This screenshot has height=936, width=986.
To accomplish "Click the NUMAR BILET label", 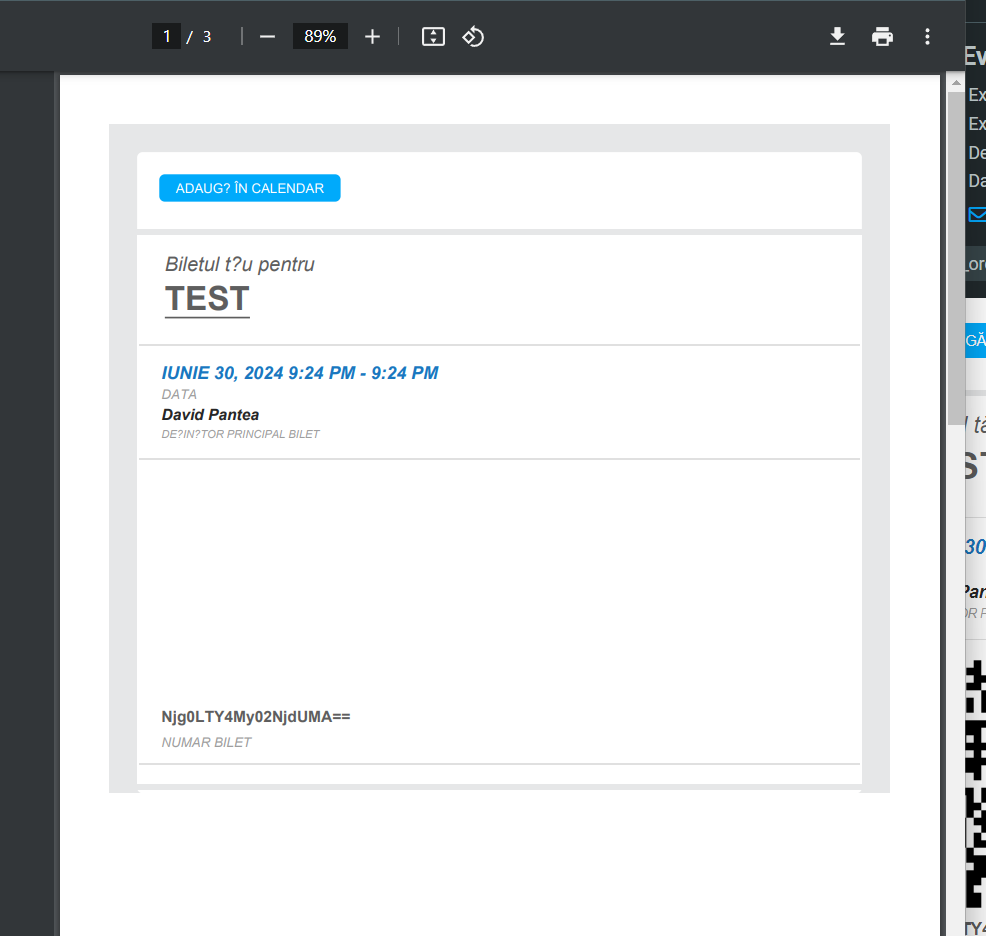I will [x=206, y=742].
